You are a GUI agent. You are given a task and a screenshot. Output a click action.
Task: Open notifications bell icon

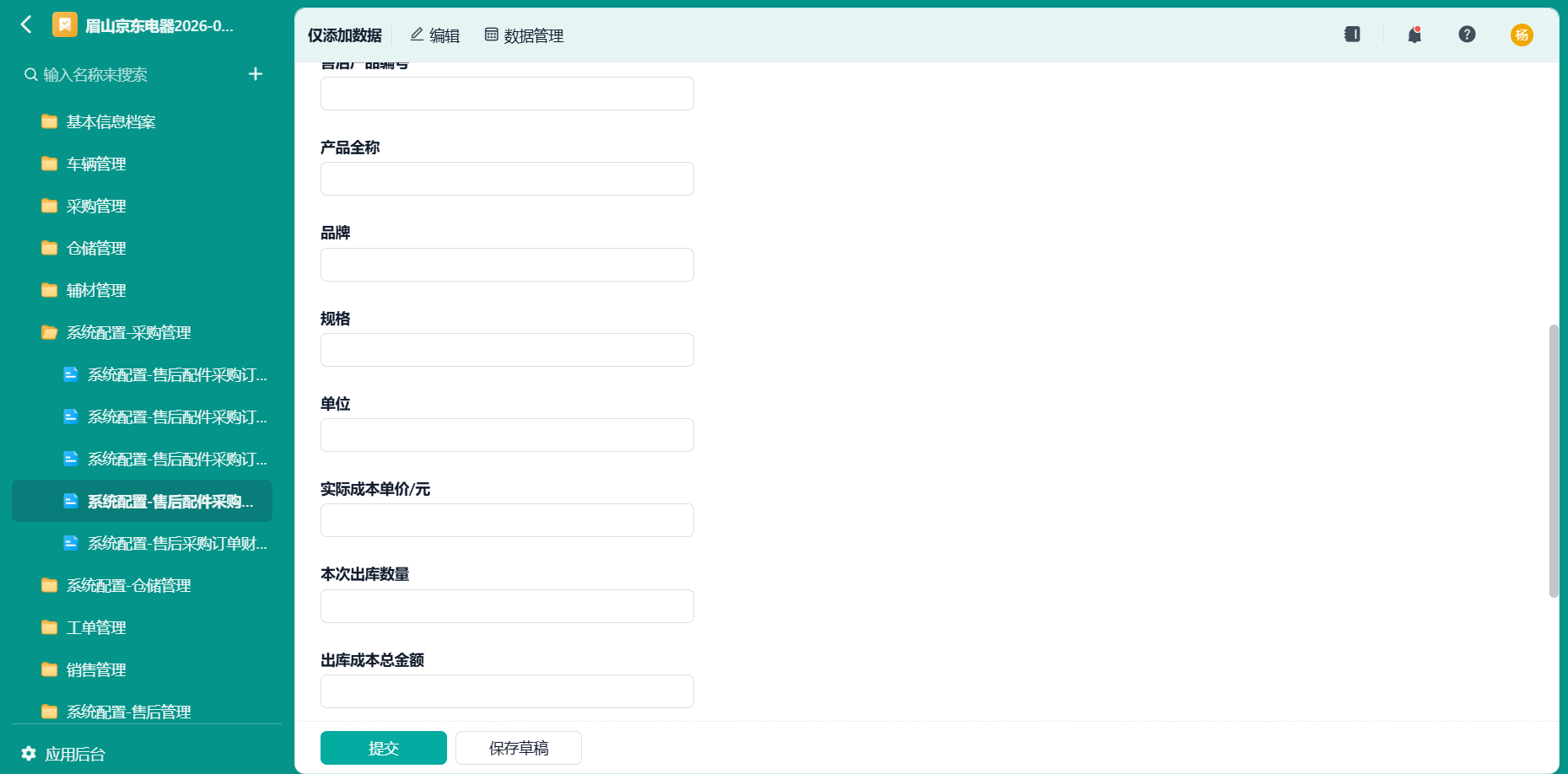pos(1414,34)
